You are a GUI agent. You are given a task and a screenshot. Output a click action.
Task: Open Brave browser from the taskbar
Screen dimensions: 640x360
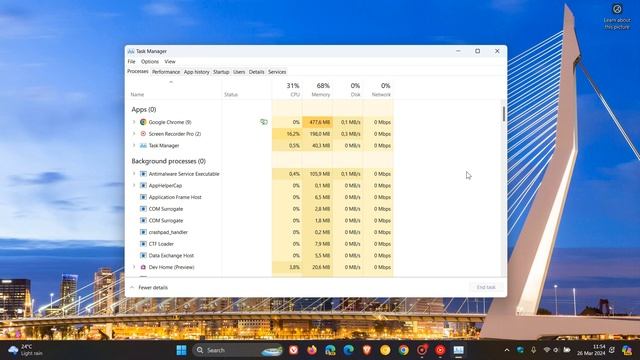coord(367,350)
